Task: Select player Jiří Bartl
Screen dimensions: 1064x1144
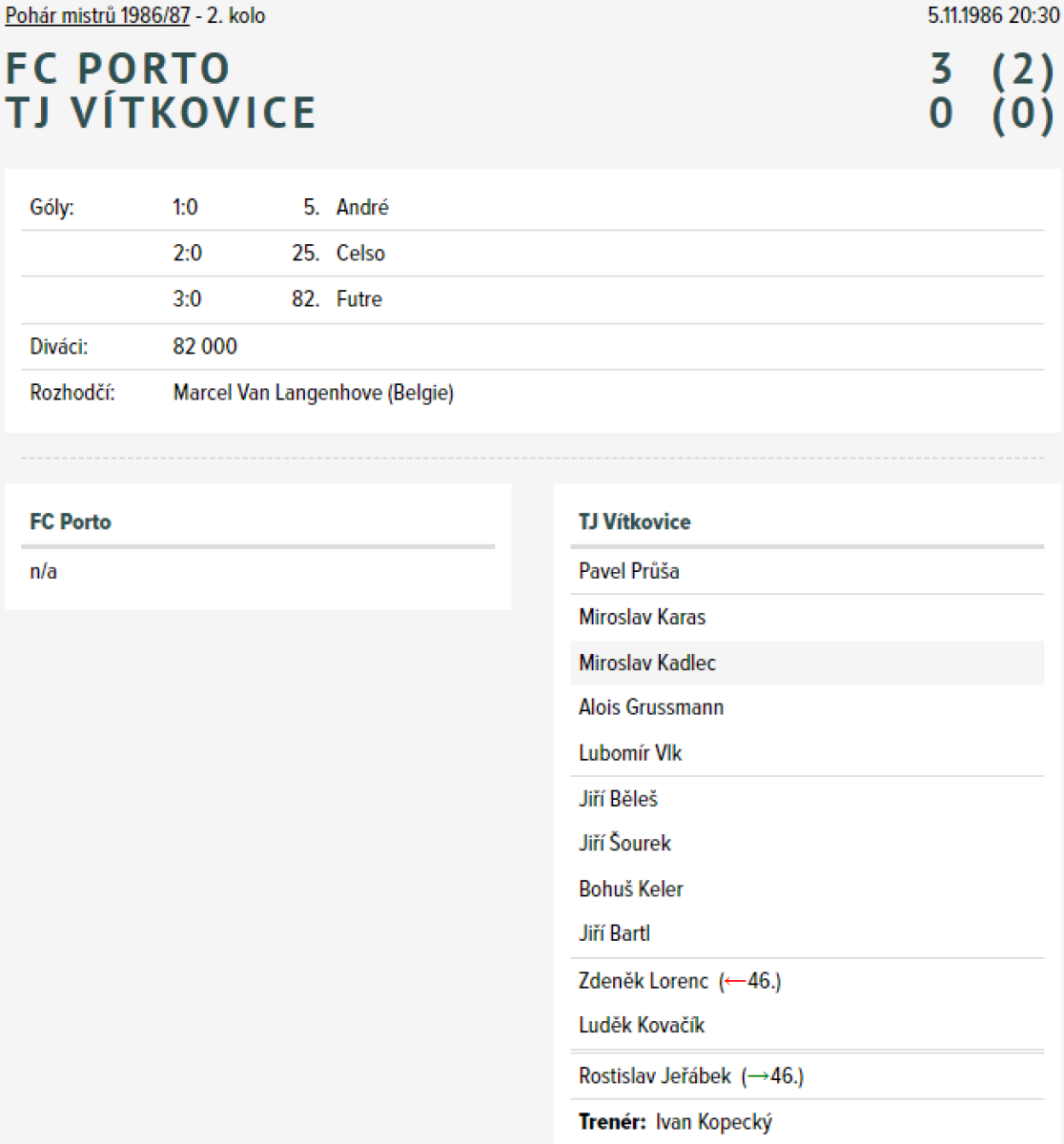Action: point(614,934)
